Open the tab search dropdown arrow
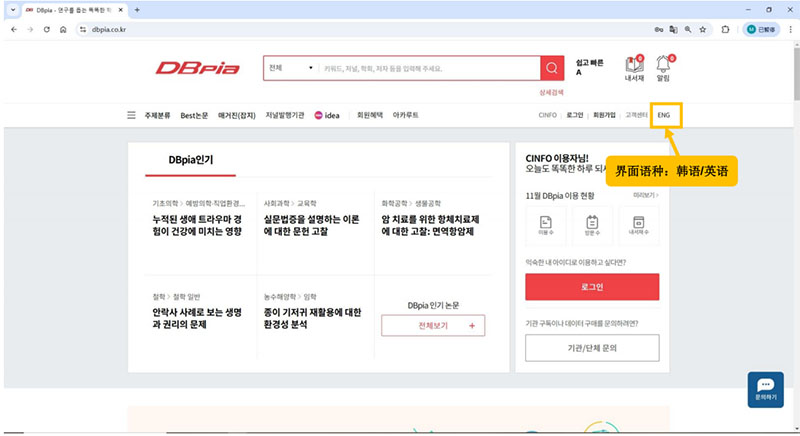 coord(13,10)
